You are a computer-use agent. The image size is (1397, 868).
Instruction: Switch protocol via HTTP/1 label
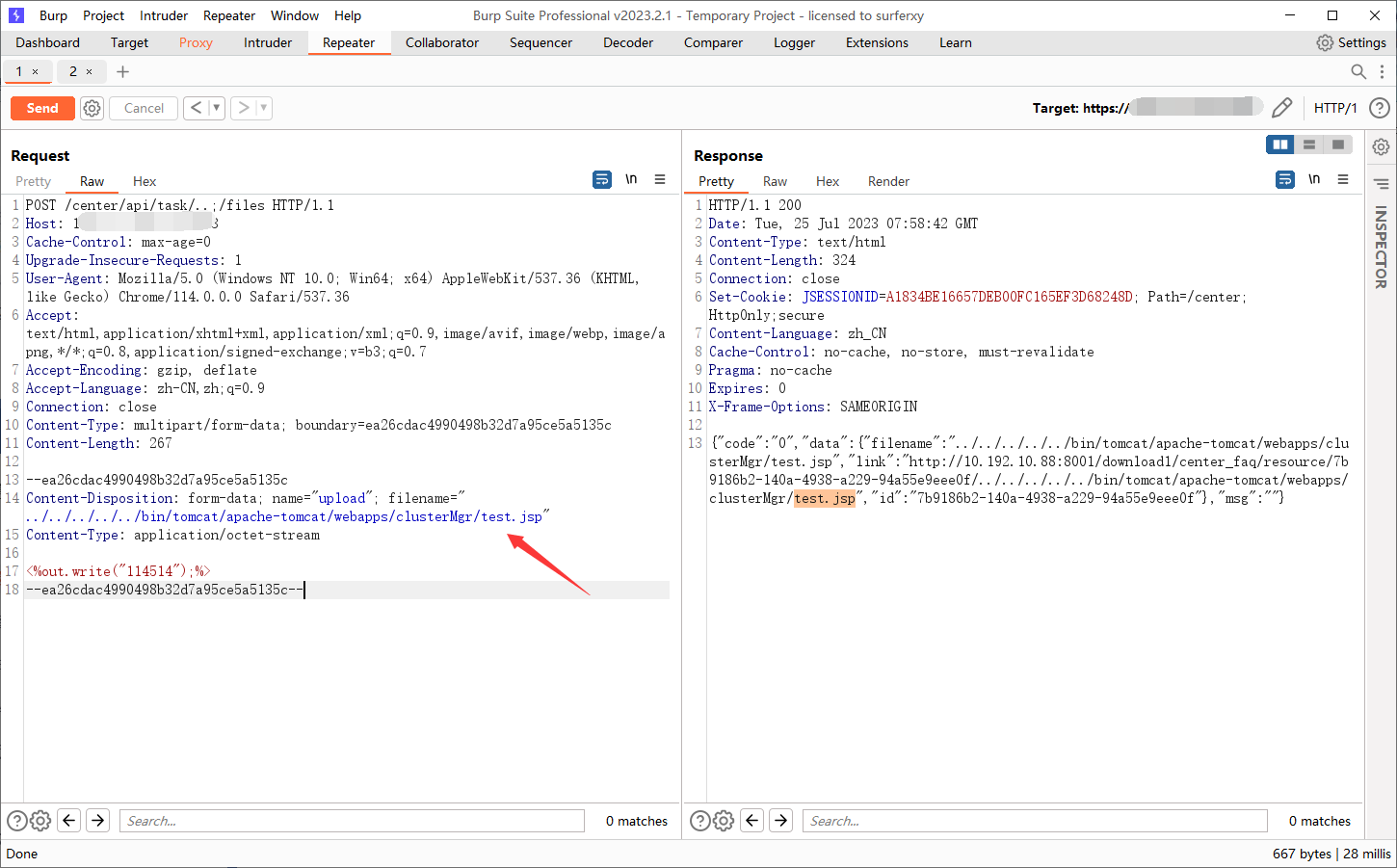[1335, 108]
